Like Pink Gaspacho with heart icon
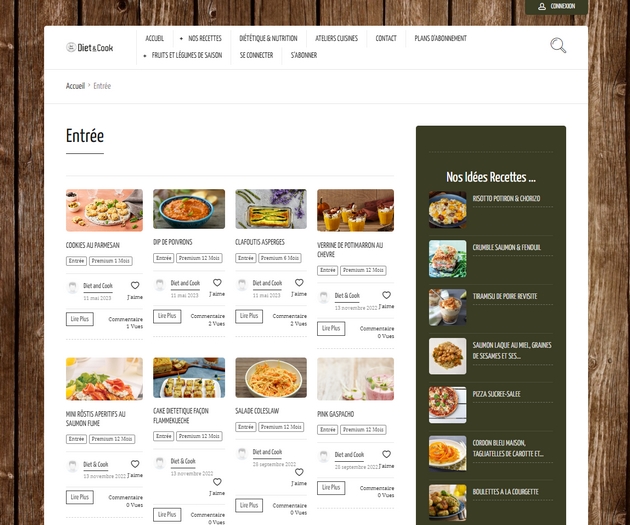 [386, 454]
